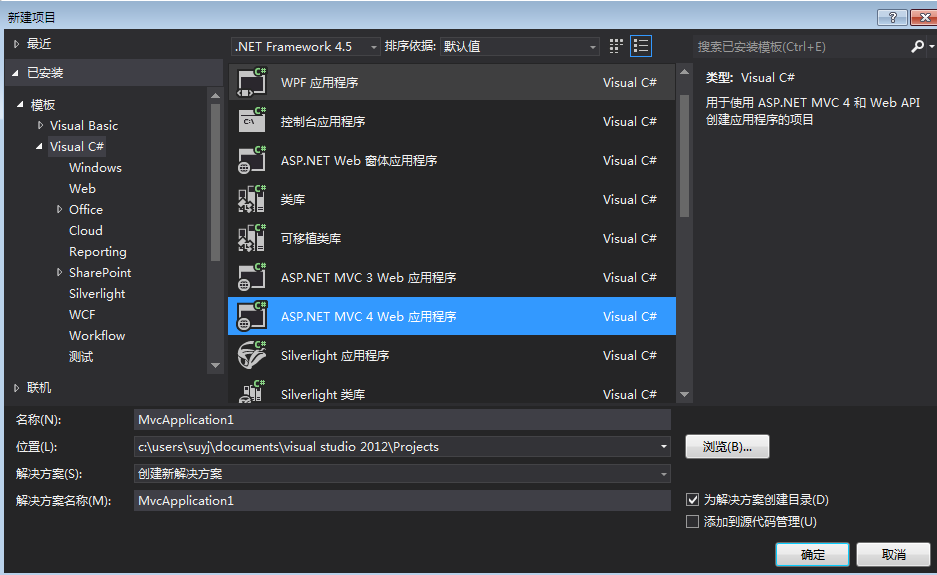This screenshot has height=575, width=937.
Task: Open search options dropdown arrow
Action: (931, 46)
